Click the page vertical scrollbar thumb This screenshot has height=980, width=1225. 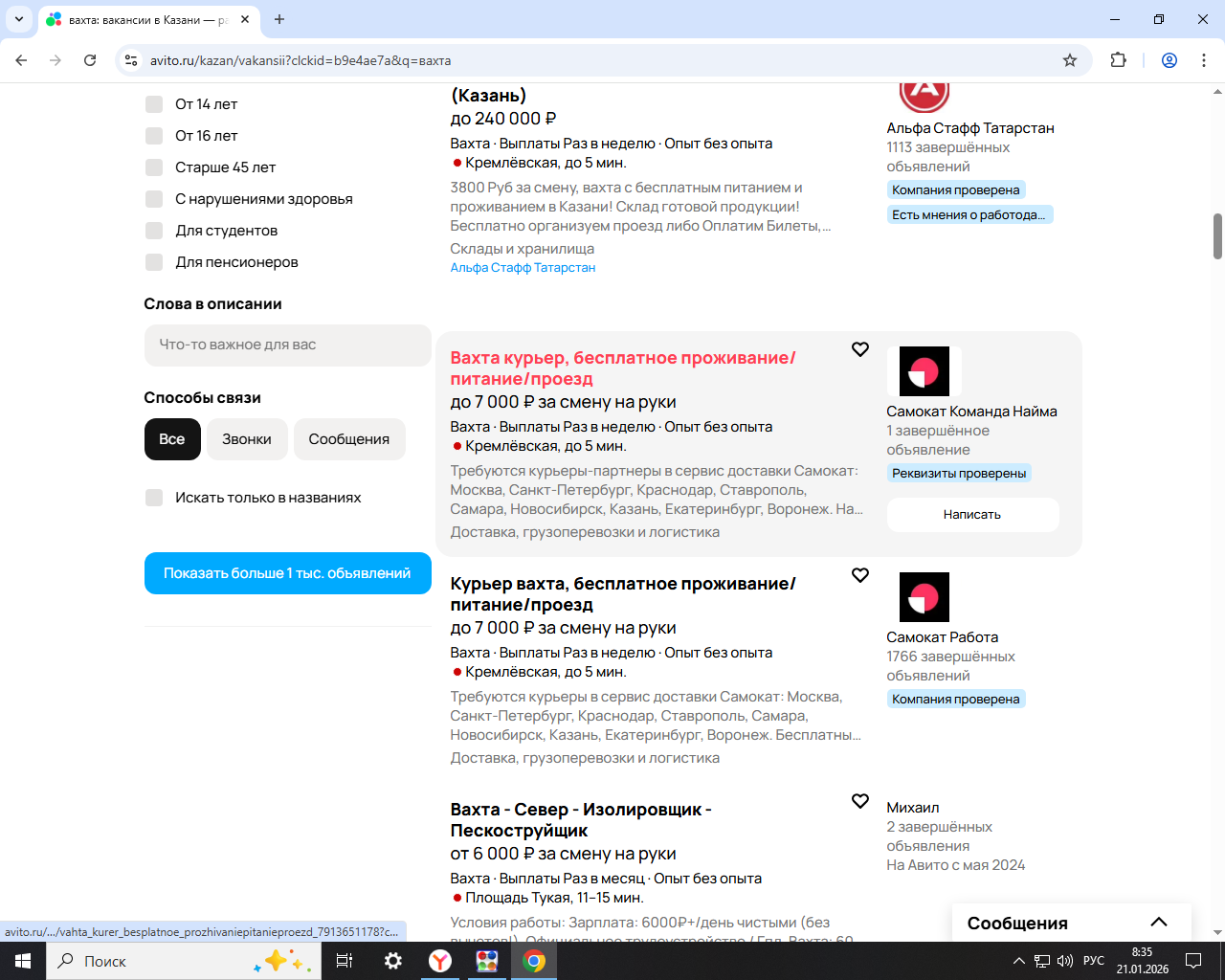click(1217, 235)
